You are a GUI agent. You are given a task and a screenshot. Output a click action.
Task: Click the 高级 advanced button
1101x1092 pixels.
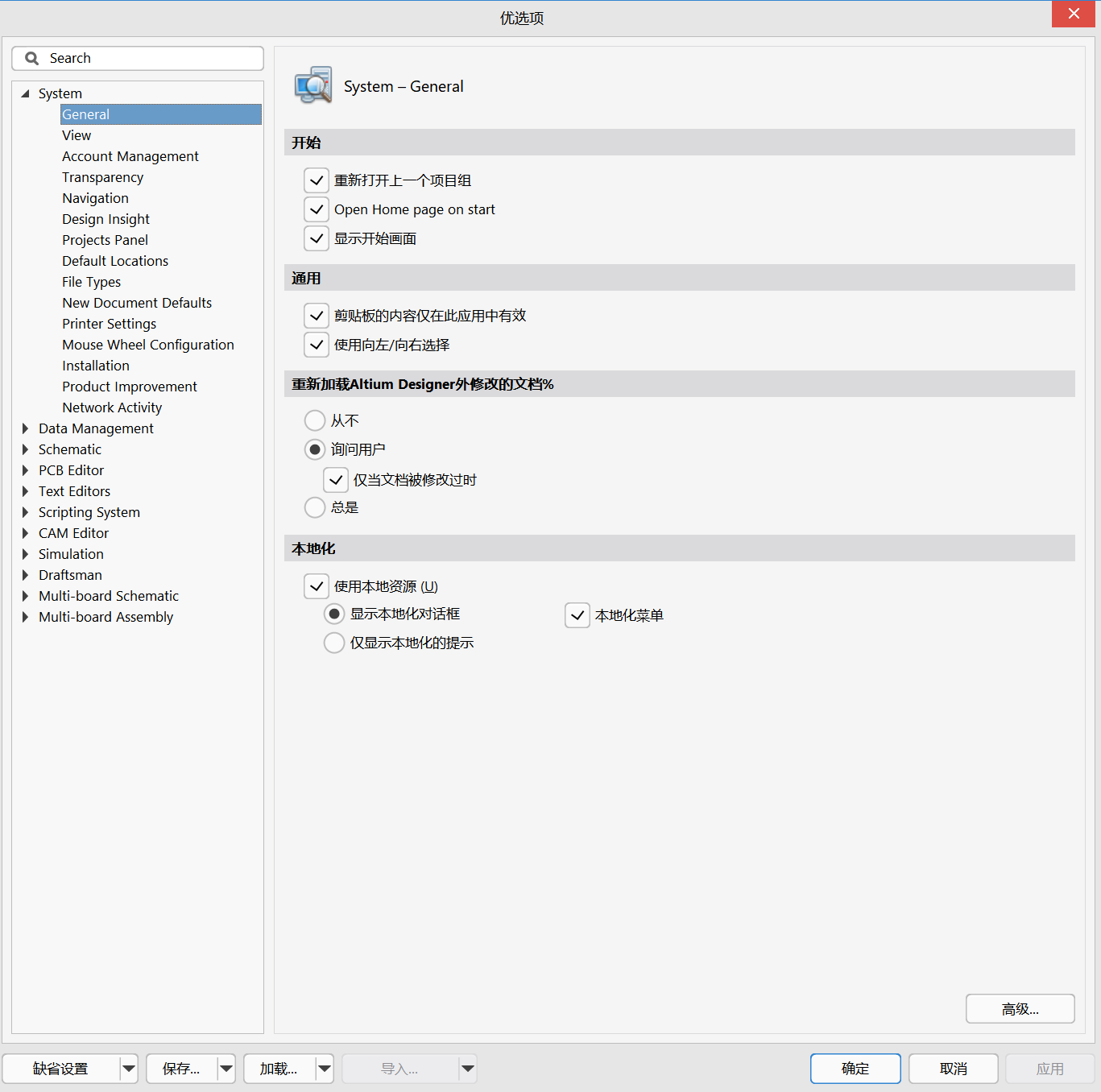[1020, 1009]
